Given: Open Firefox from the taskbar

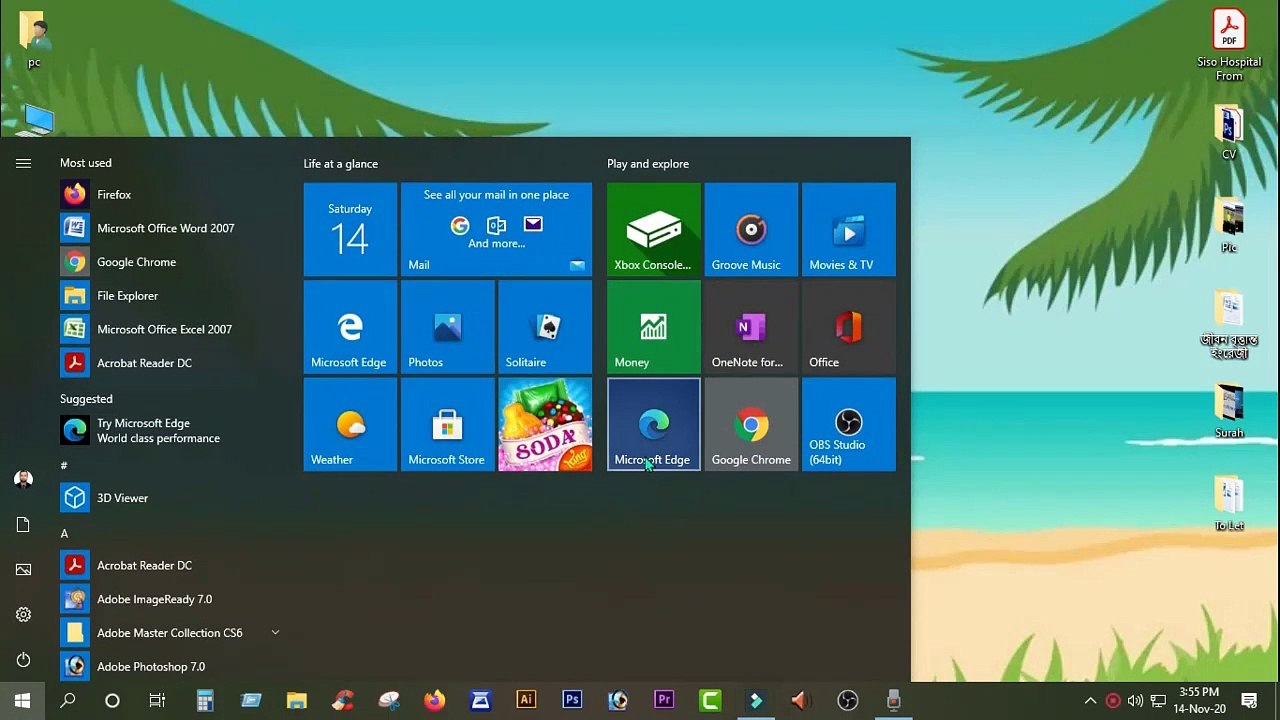Looking at the screenshot, I should pos(434,701).
